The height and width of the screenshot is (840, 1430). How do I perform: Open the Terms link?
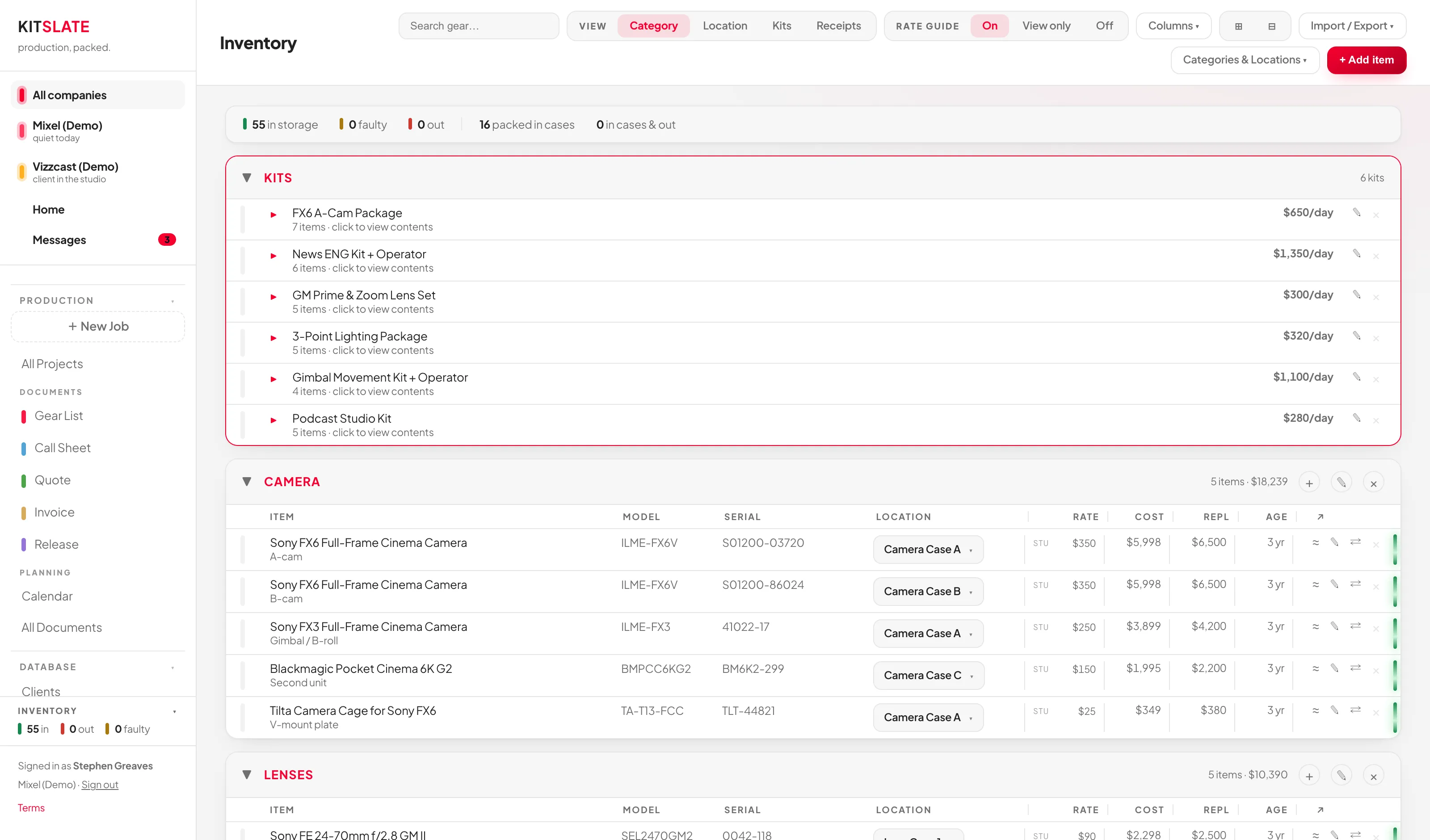coord(31,808)
